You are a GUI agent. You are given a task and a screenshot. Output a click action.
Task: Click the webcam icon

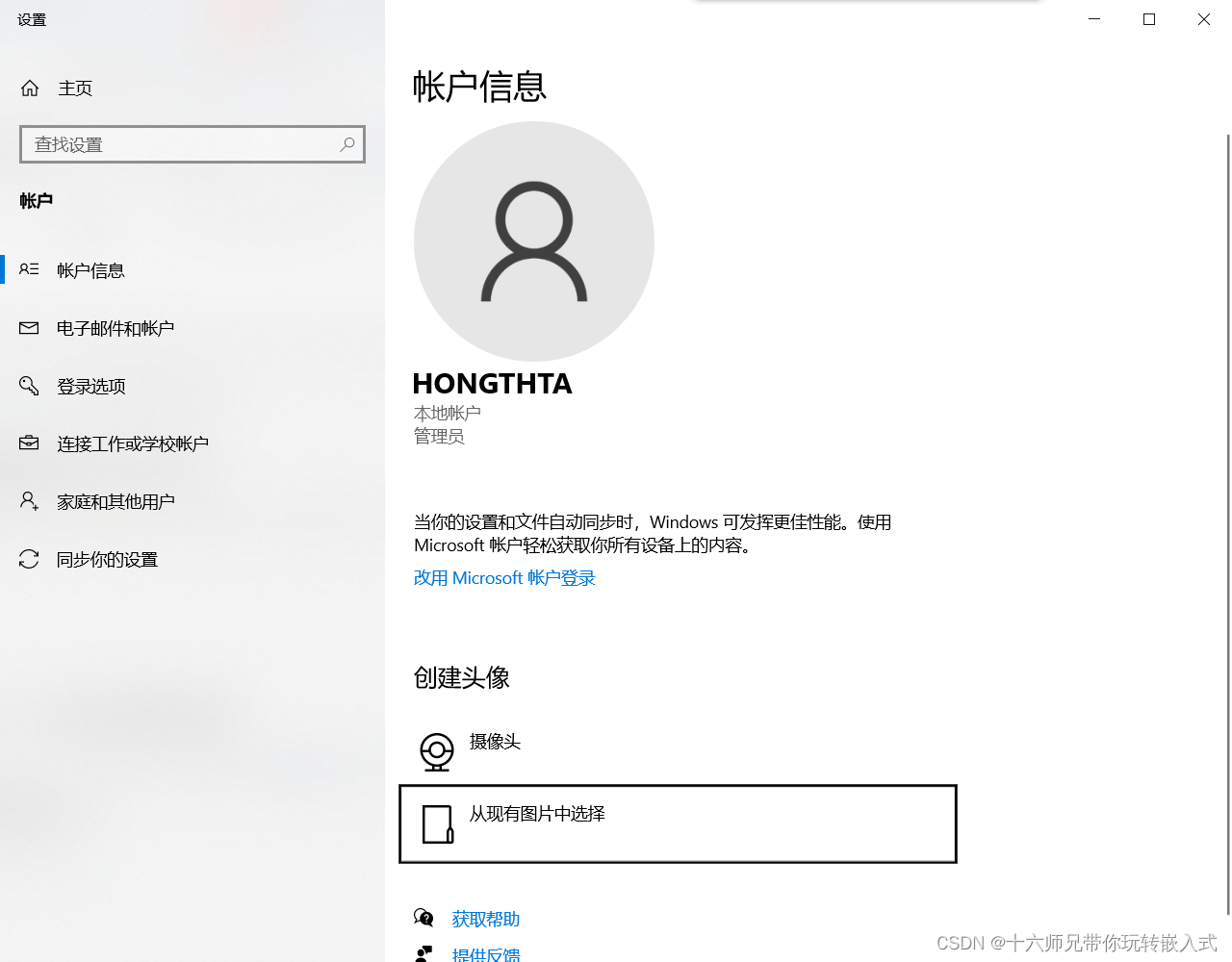[x=437, y=751]
